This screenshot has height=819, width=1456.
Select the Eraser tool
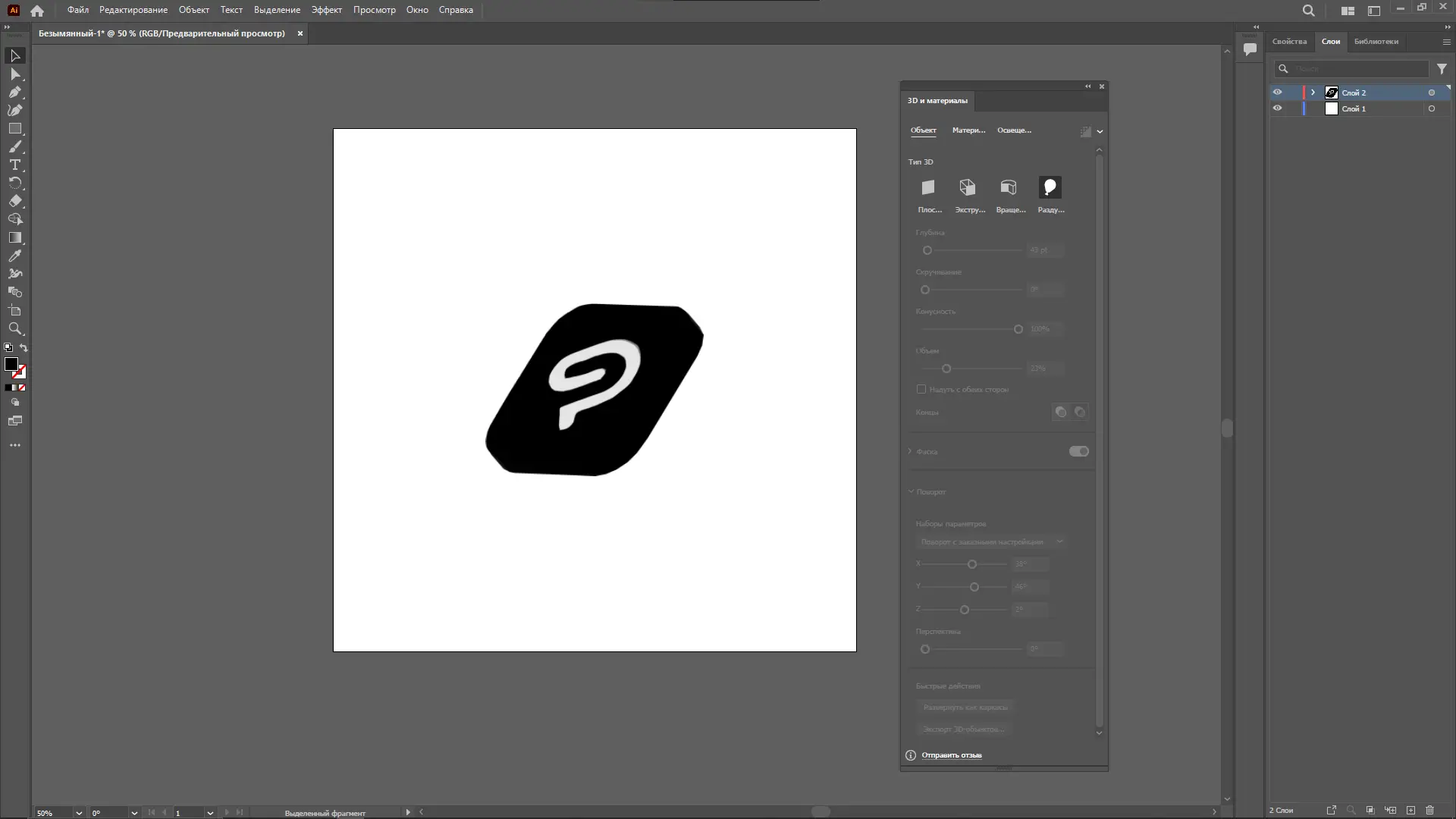(x=14, y=202)
